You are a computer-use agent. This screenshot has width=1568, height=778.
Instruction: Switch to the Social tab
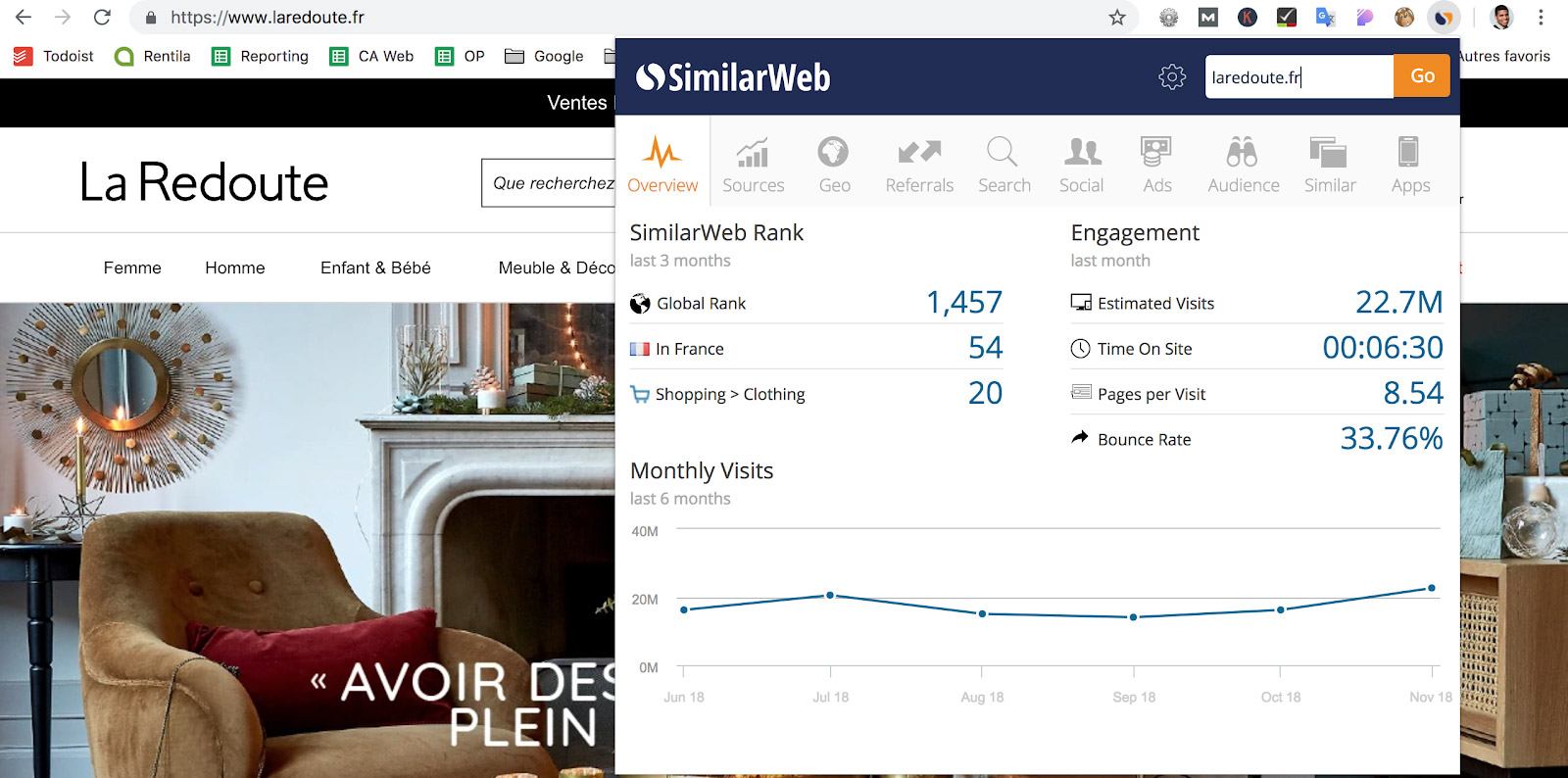click(x=1081, y=165)
